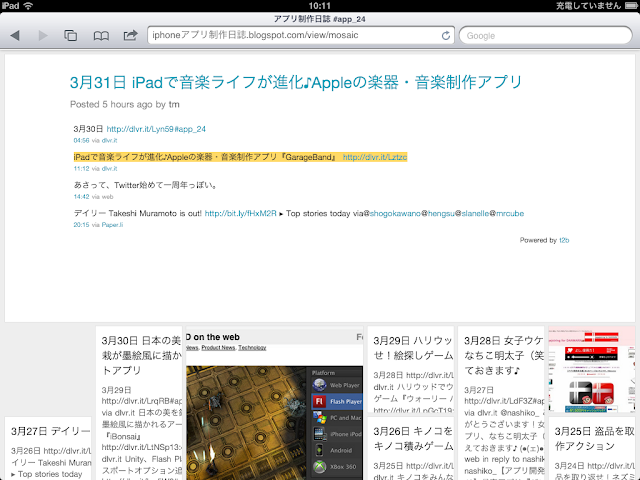This screenshot has width=640, height=480.
Task: Open the game screenshot mosaic tile
Action: point(274,403)
